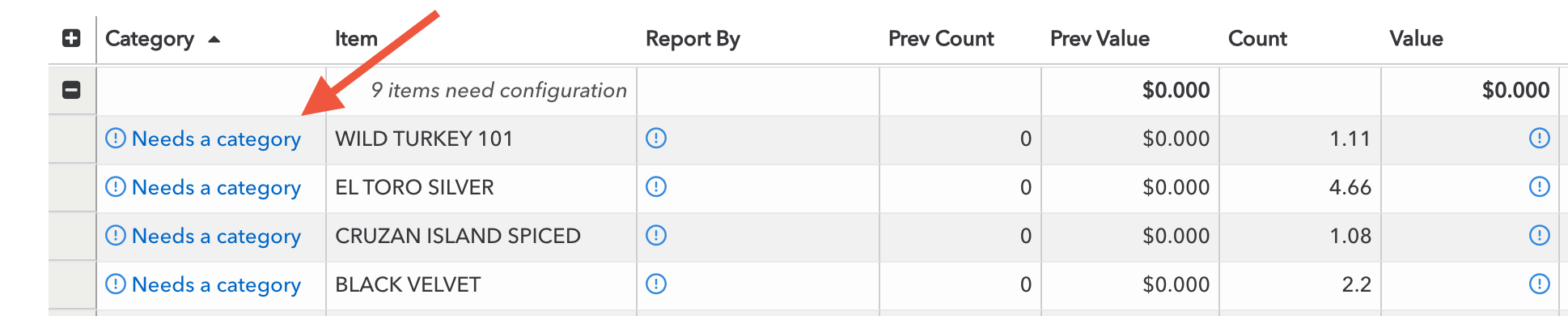Sort by Item column header
The width and height of the screenshot is (1568, 316).
tap(356, 39)
